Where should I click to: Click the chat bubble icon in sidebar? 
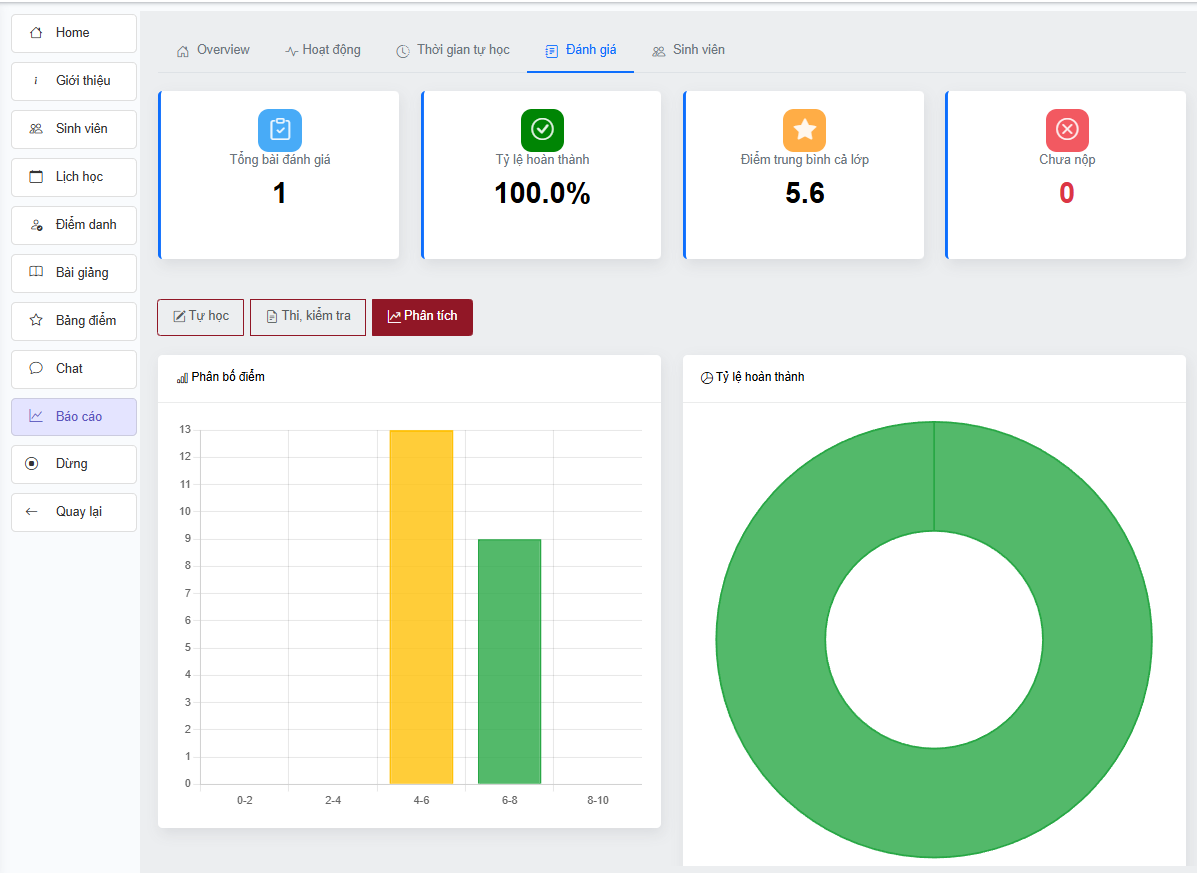37,368
